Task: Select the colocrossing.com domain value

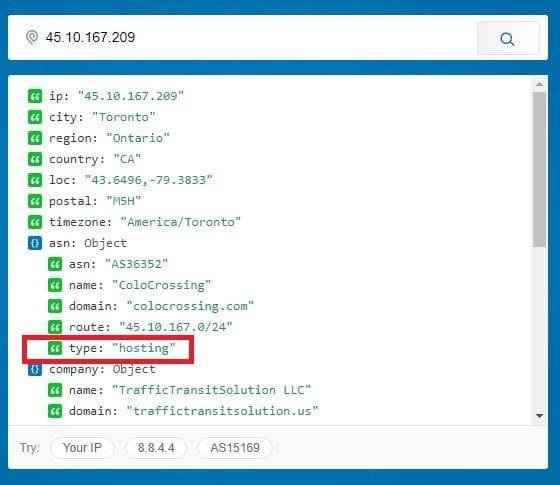Action: [x=190, y=306]
